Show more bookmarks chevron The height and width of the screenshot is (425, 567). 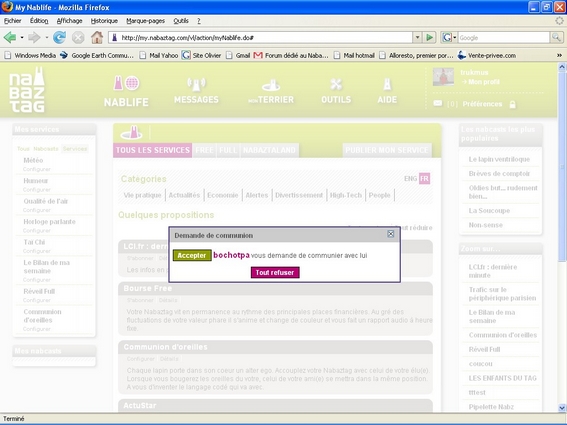[x=559, y=55]
